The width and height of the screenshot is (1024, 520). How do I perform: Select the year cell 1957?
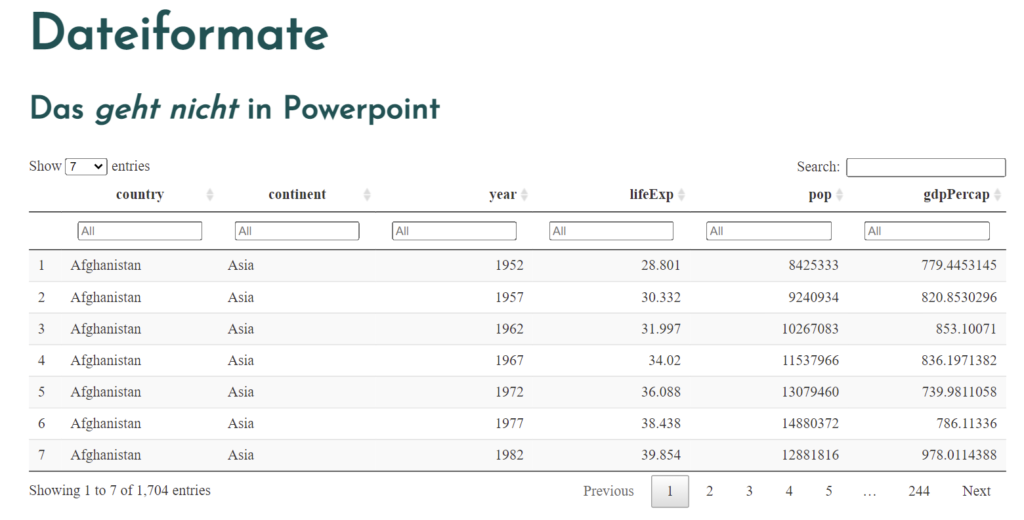(x=509, y=297)
